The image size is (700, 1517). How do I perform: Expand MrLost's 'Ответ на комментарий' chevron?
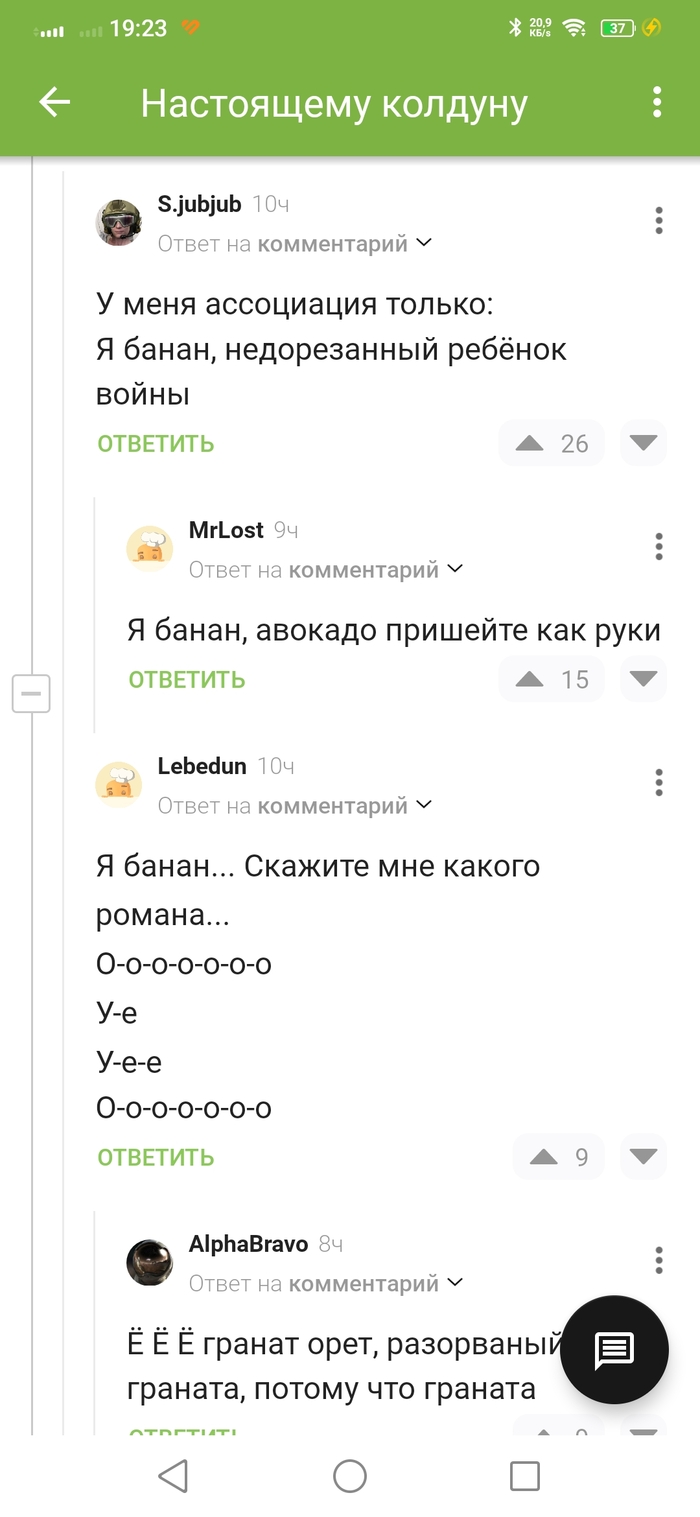click(x=455, y=569)
